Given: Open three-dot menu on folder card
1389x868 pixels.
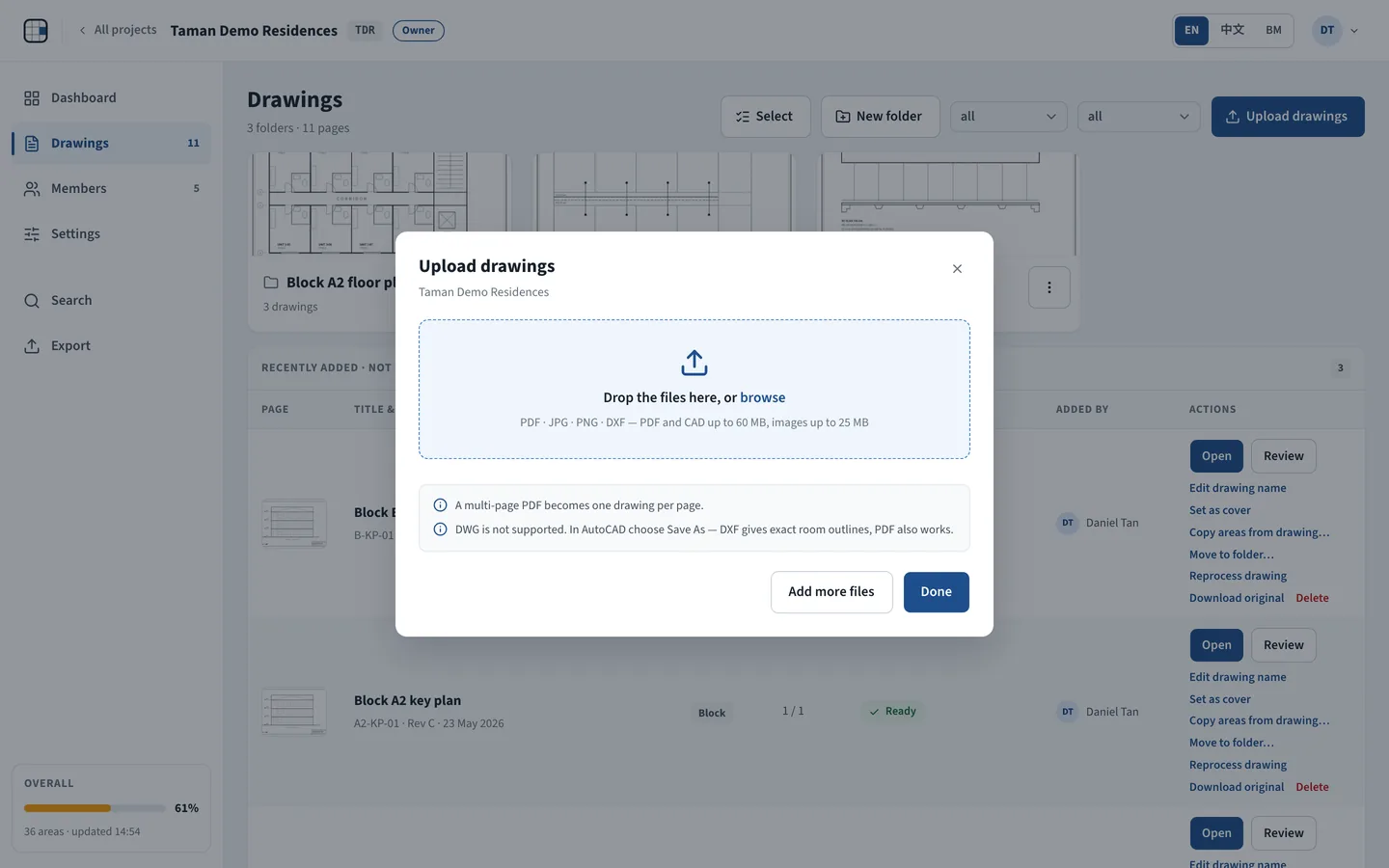Looking at the screenshot, I should click(1049, 287).
